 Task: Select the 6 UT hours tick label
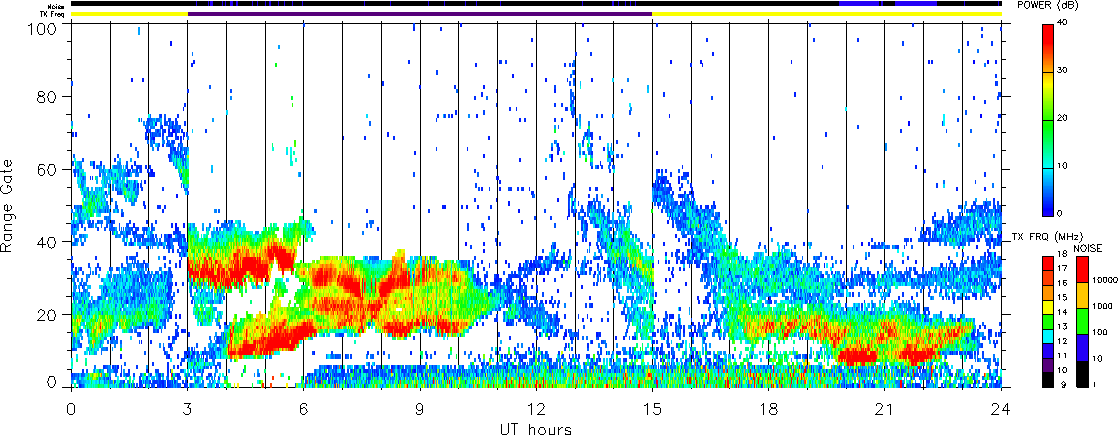coord(304,409)
